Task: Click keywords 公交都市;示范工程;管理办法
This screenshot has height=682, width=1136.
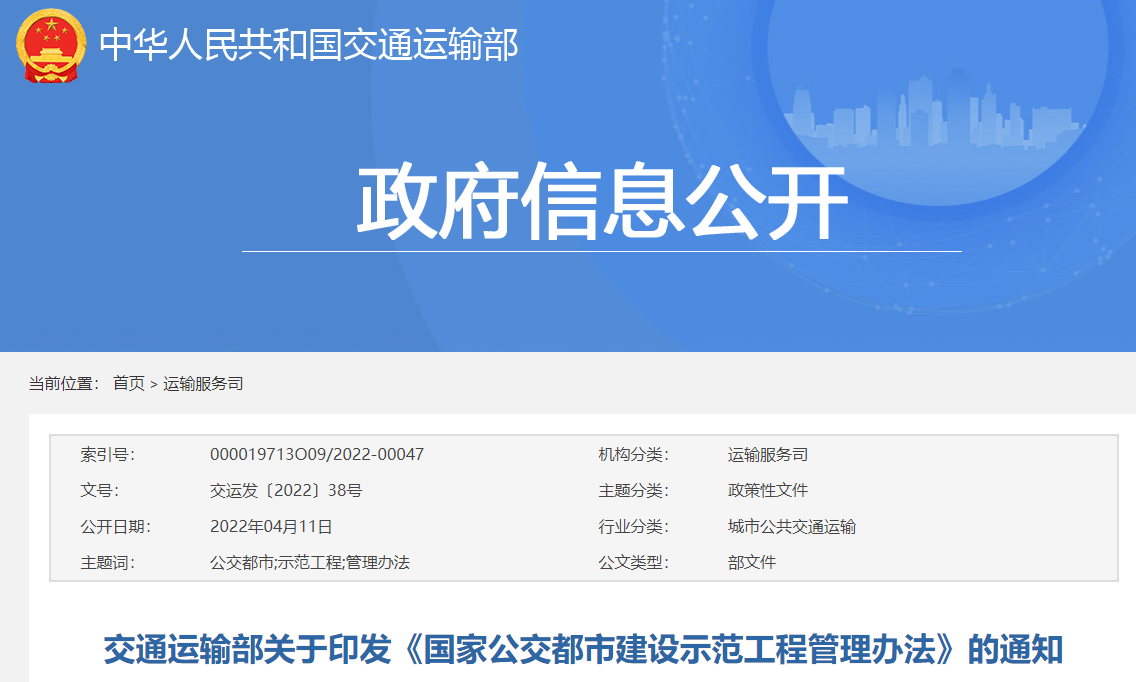Action: [x=310, y=563]
